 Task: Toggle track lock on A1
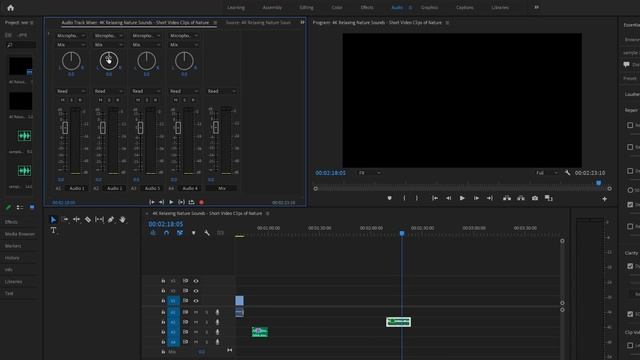coord(163,312)
